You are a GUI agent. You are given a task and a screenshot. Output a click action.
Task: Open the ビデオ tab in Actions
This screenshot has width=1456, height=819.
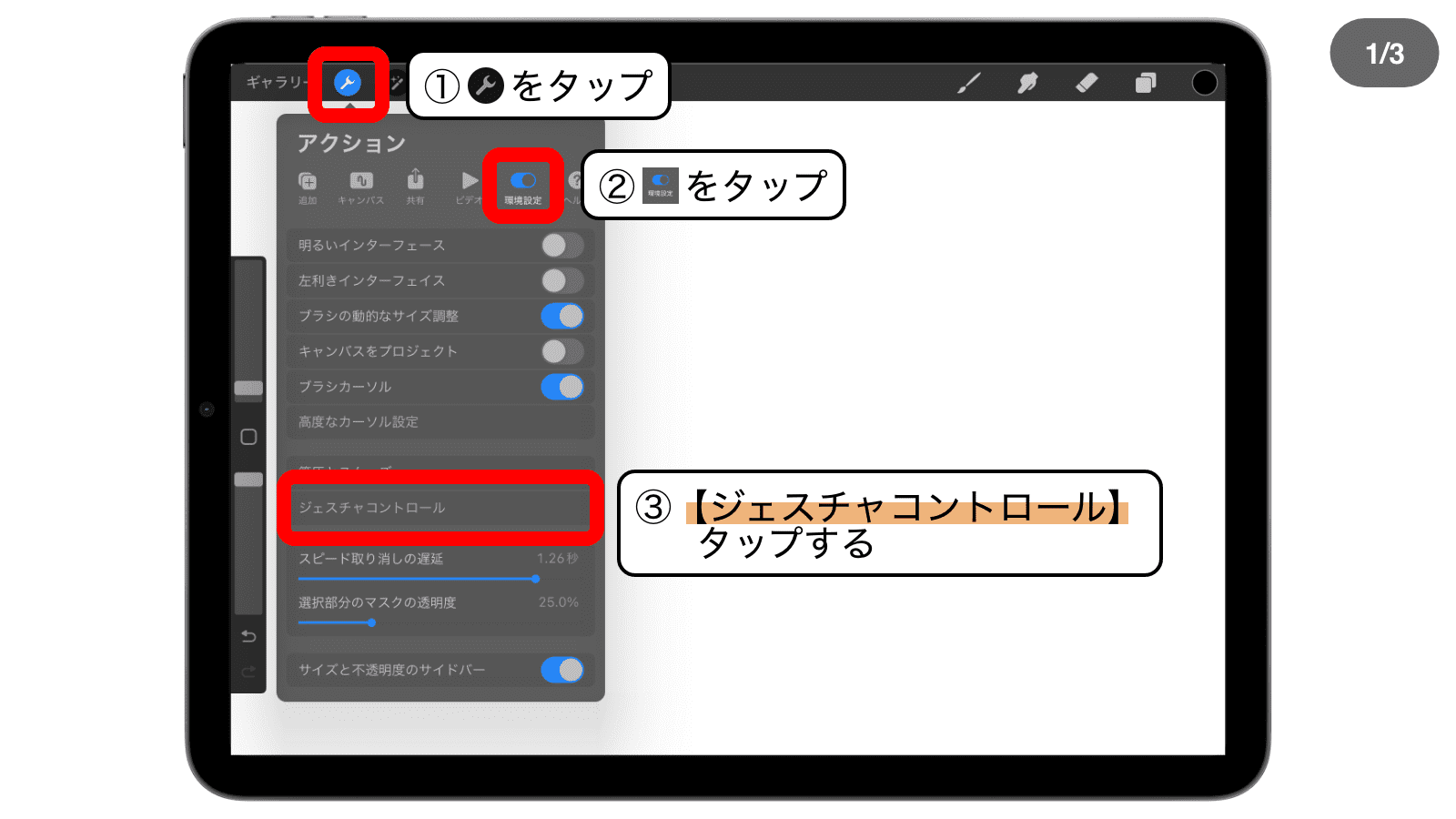point(469,187)
